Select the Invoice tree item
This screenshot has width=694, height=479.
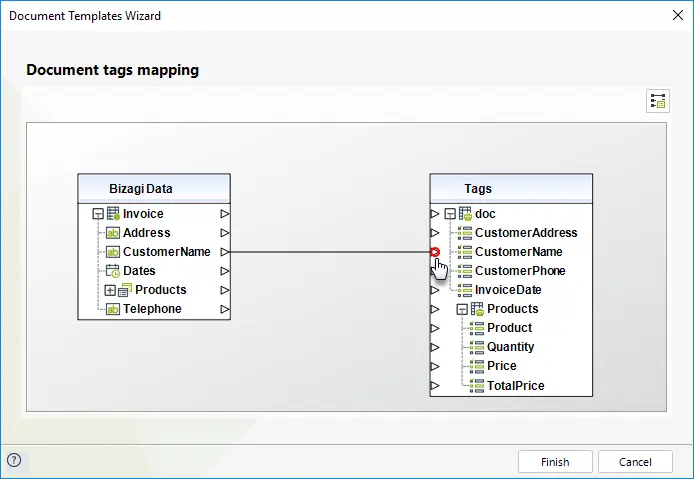click(143, 214)
